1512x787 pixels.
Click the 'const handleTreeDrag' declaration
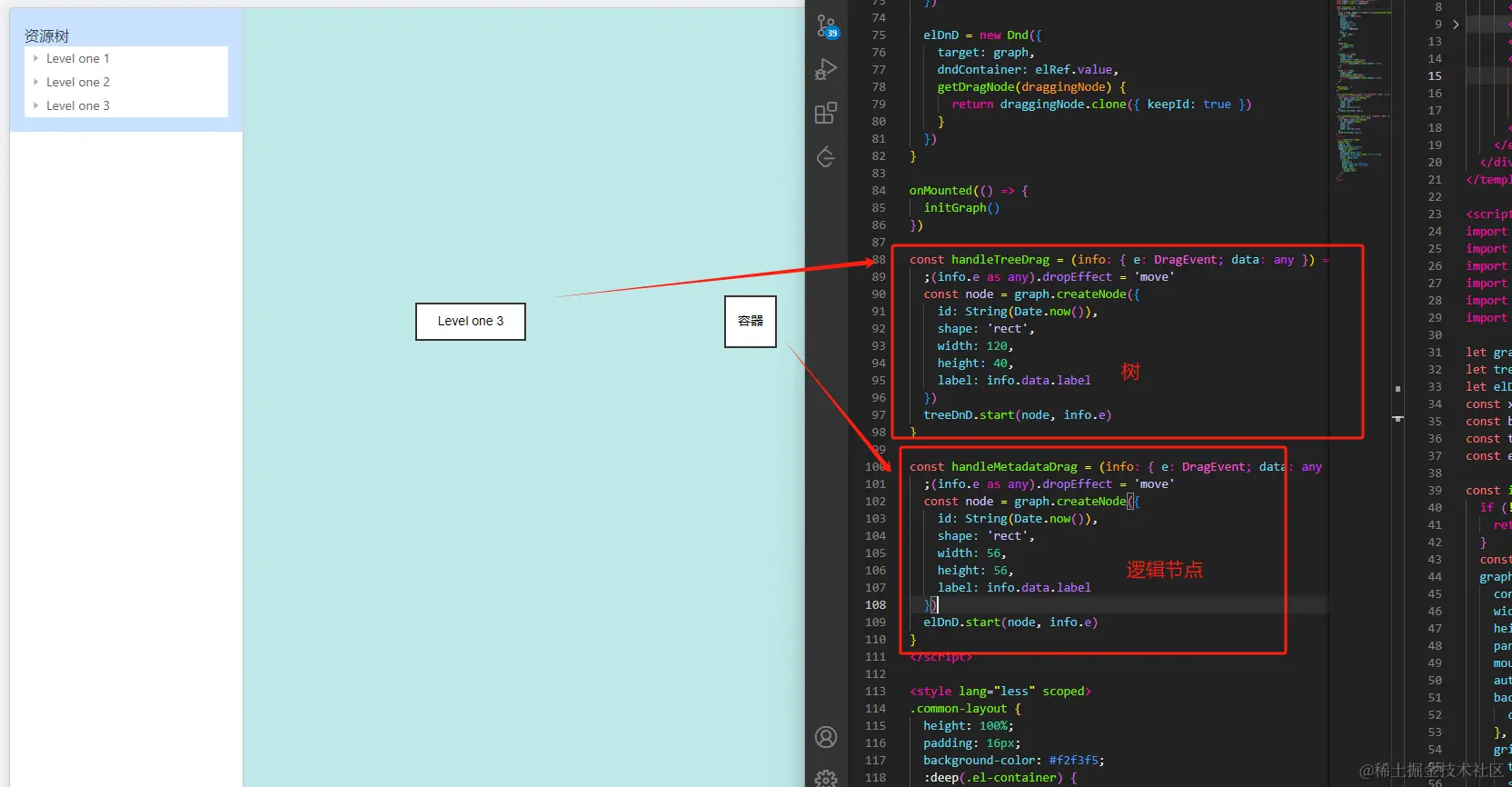pyautogui.click(x=1119, y=260)
